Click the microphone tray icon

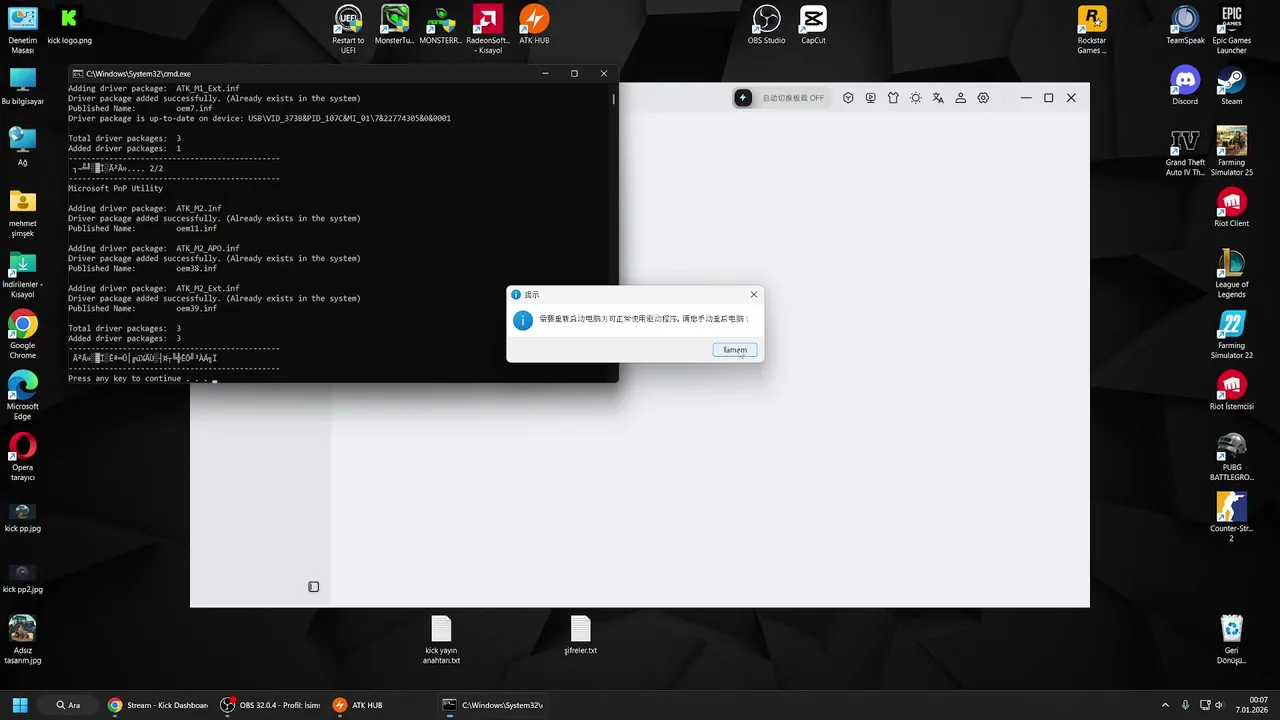(1186, 705)
